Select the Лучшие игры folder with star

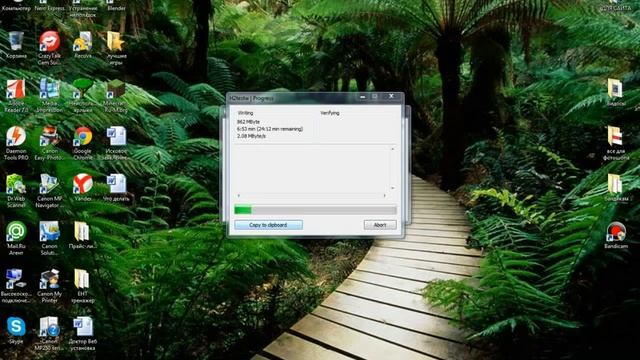[x=116, y=48]
